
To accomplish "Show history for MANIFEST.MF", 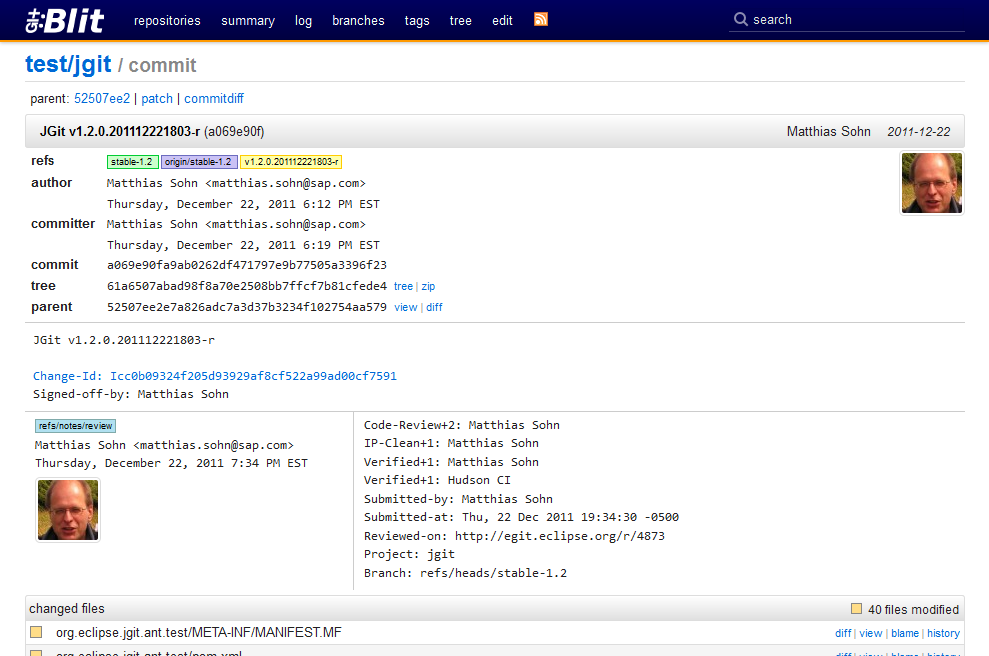I will click(944, 633).
